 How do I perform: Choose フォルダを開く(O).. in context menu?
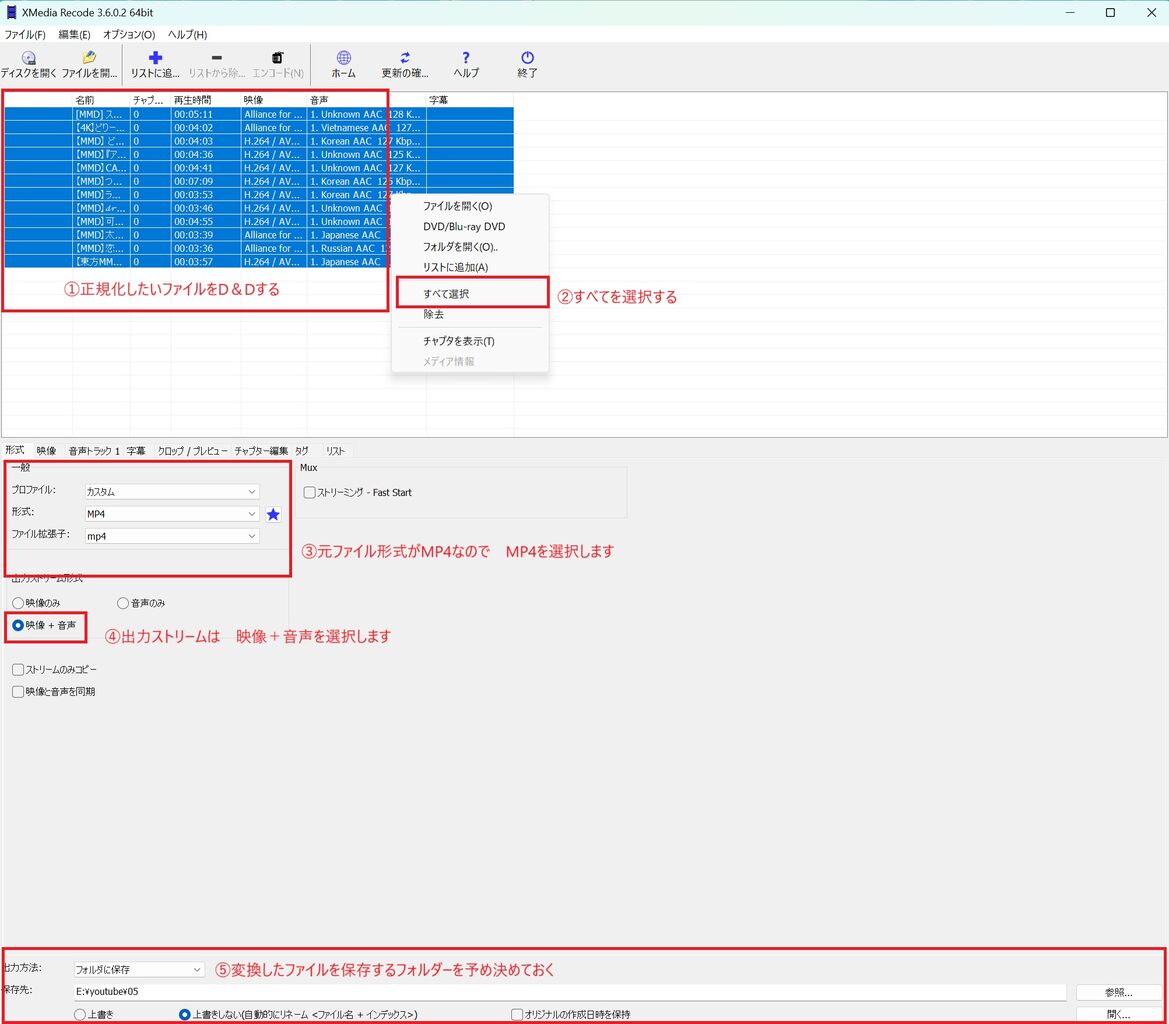click(470, 247)
